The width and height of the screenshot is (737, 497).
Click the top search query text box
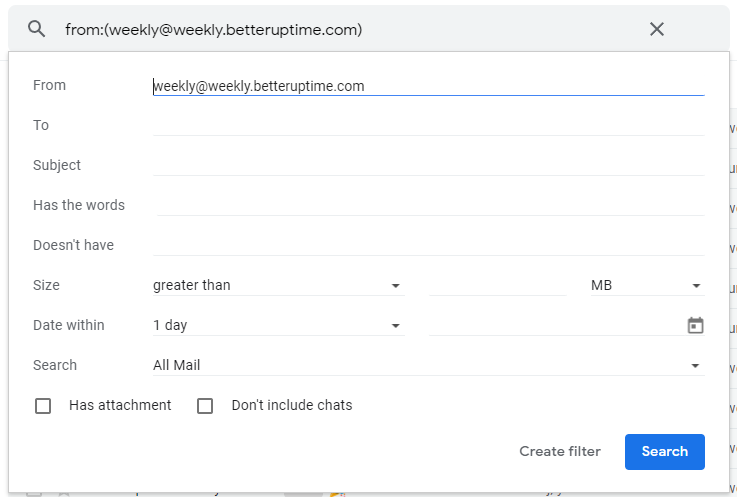click(x=340, y=30)
